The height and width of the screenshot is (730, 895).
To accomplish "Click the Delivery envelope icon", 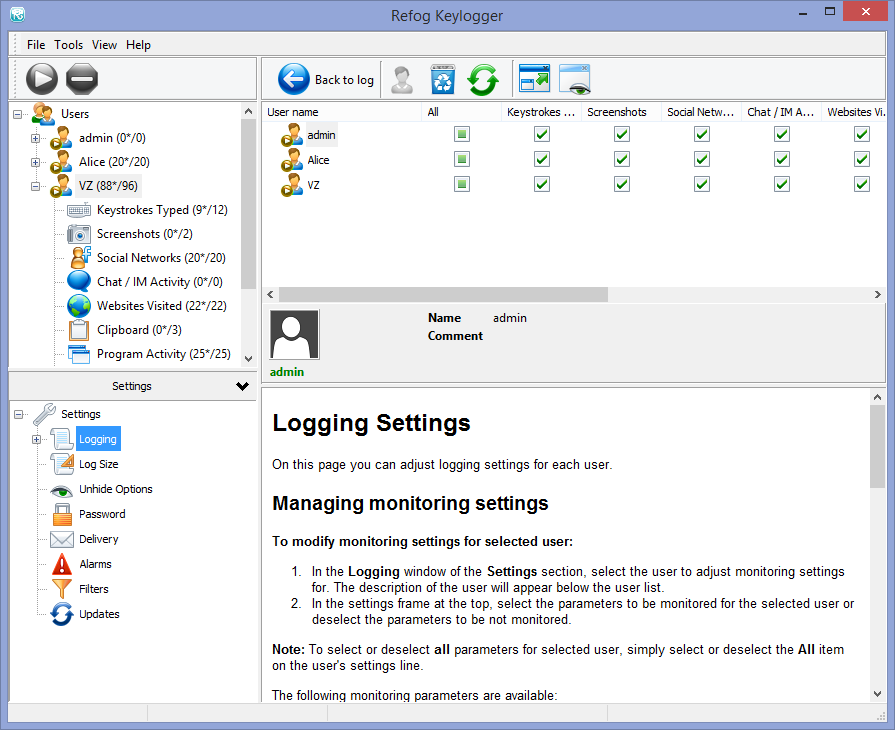I will point(62,539).
